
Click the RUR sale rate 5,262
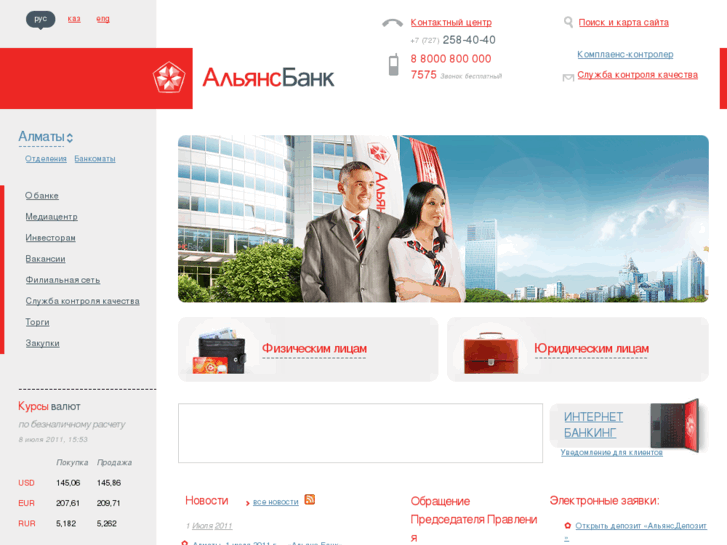coord(107,524)
